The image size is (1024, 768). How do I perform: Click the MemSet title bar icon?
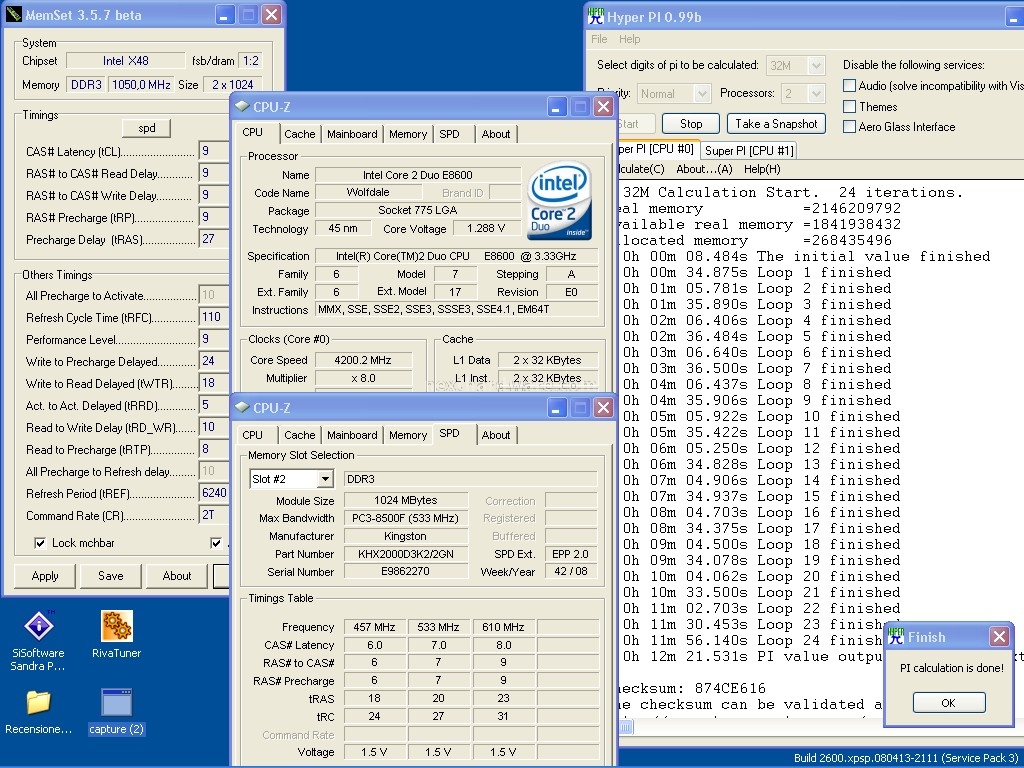tap(14, 14)
